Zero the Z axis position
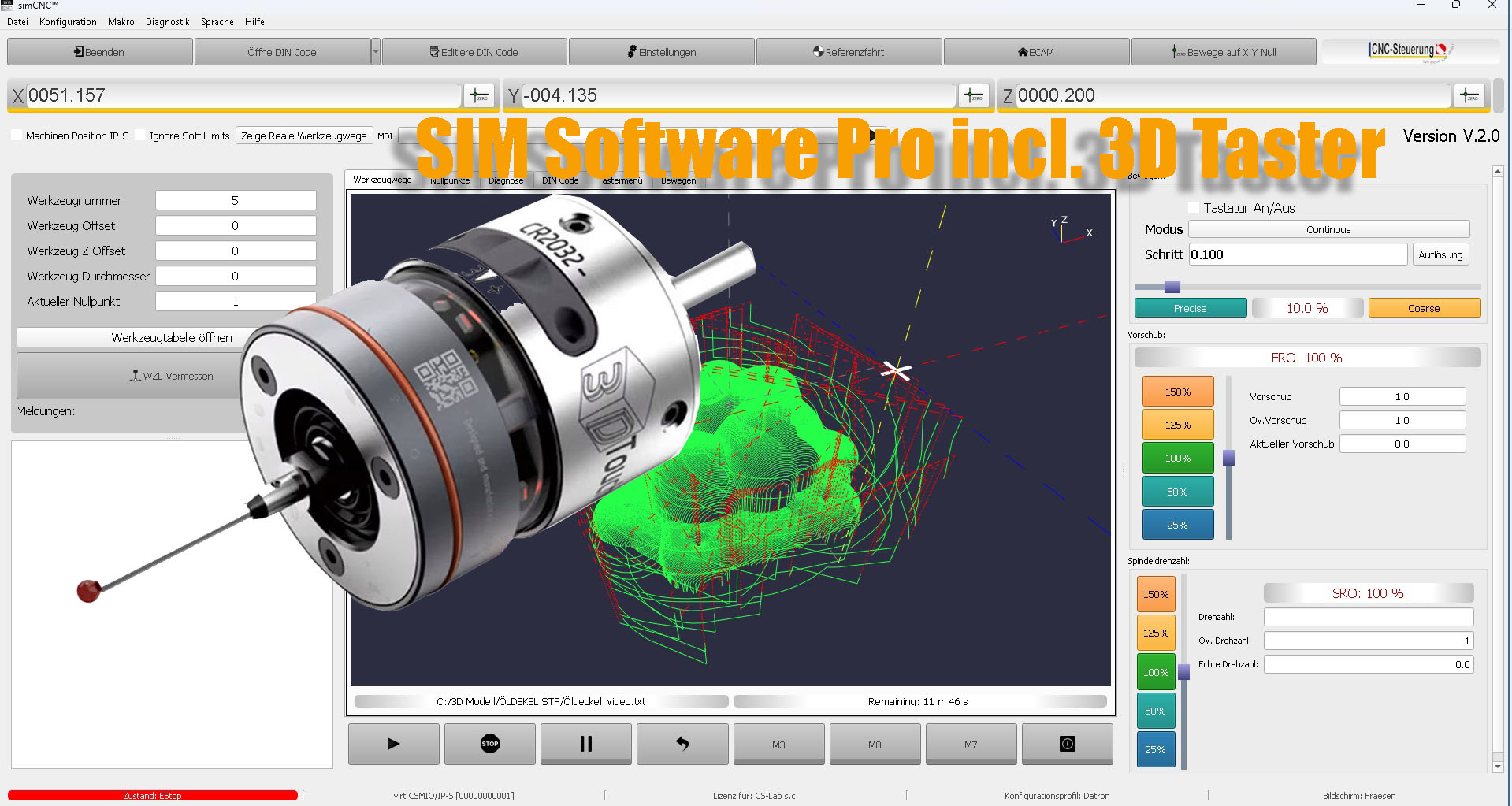 point(1469,96)
